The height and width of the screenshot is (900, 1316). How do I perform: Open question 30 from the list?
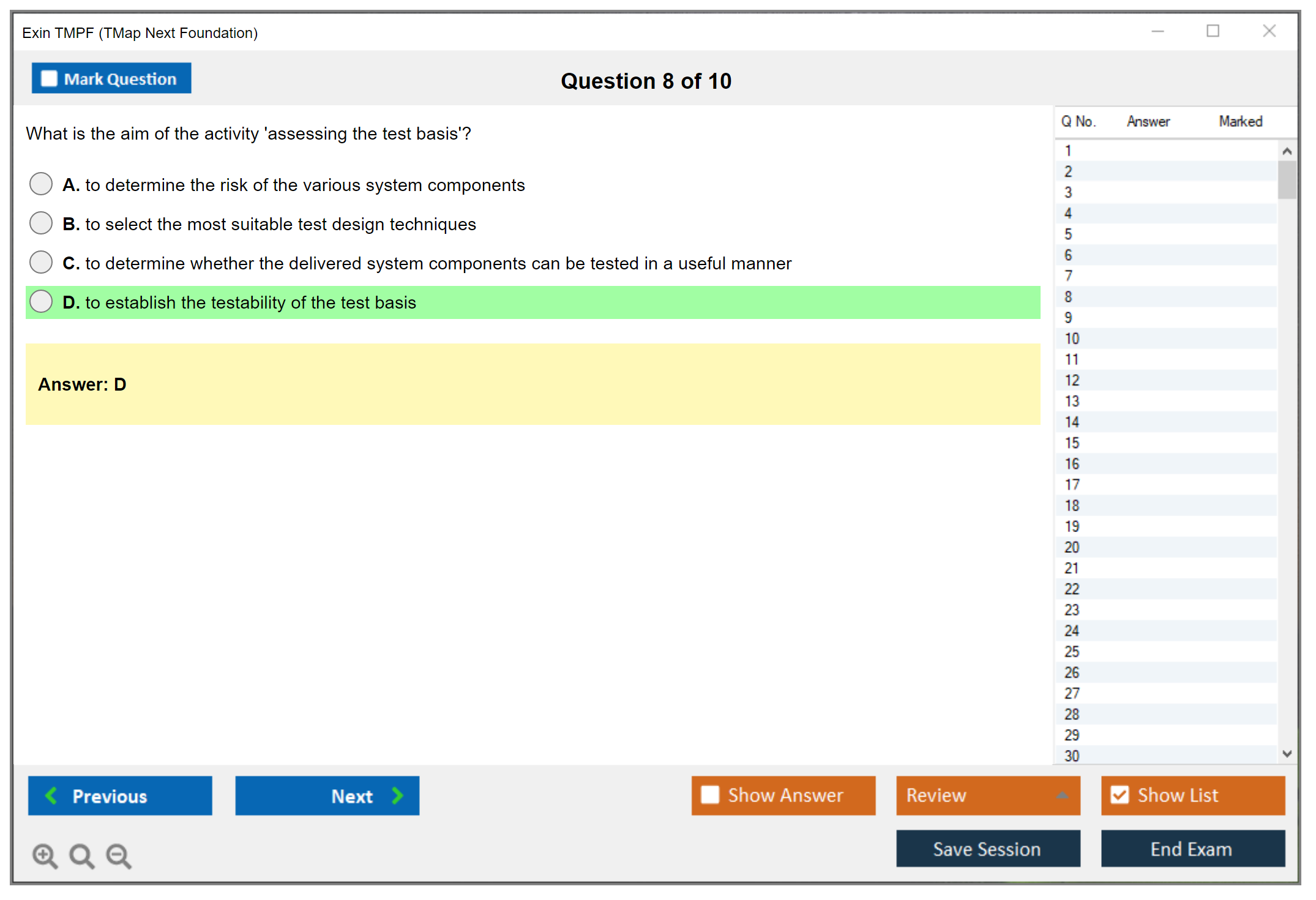(1072, 756)
